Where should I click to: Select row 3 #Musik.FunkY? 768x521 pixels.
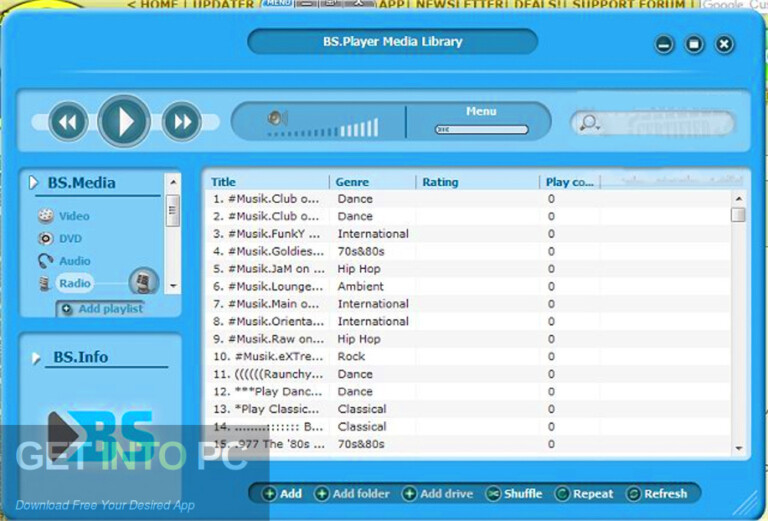468,234
